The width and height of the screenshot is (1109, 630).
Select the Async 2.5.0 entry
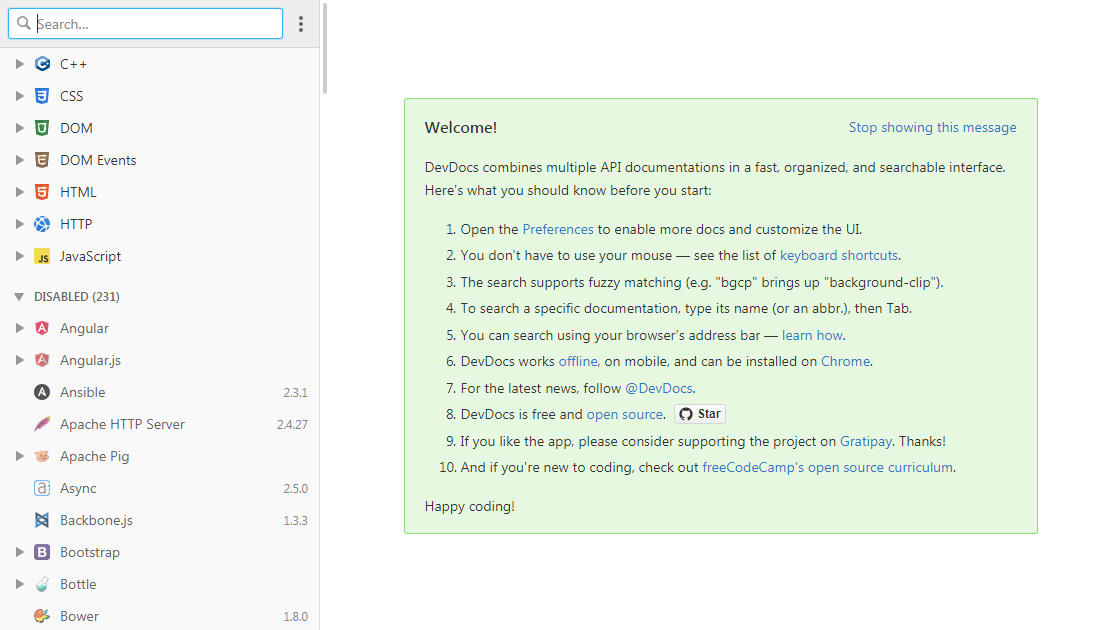(x=160, y=488)
